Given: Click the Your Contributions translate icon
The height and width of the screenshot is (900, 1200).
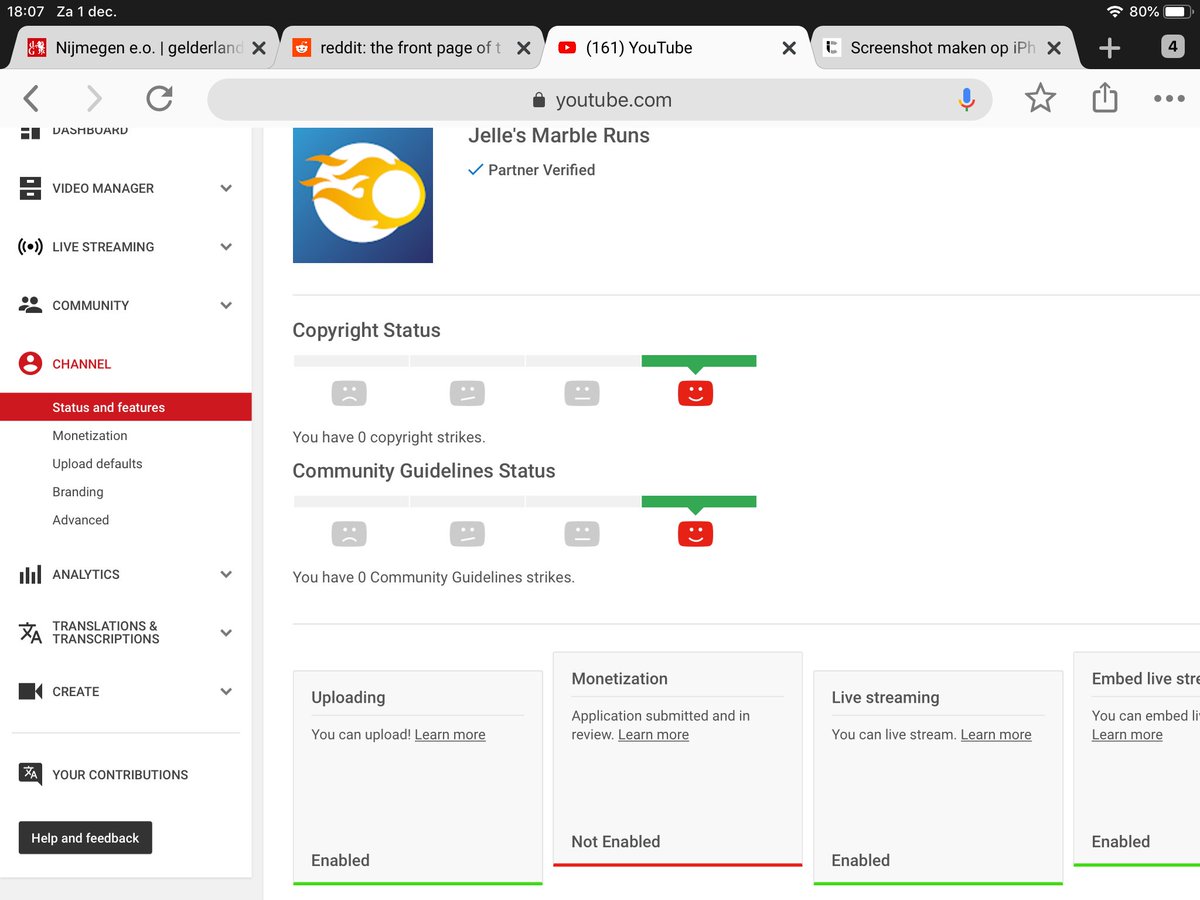Looking at the screenshot, I should (x=30, y=774).
